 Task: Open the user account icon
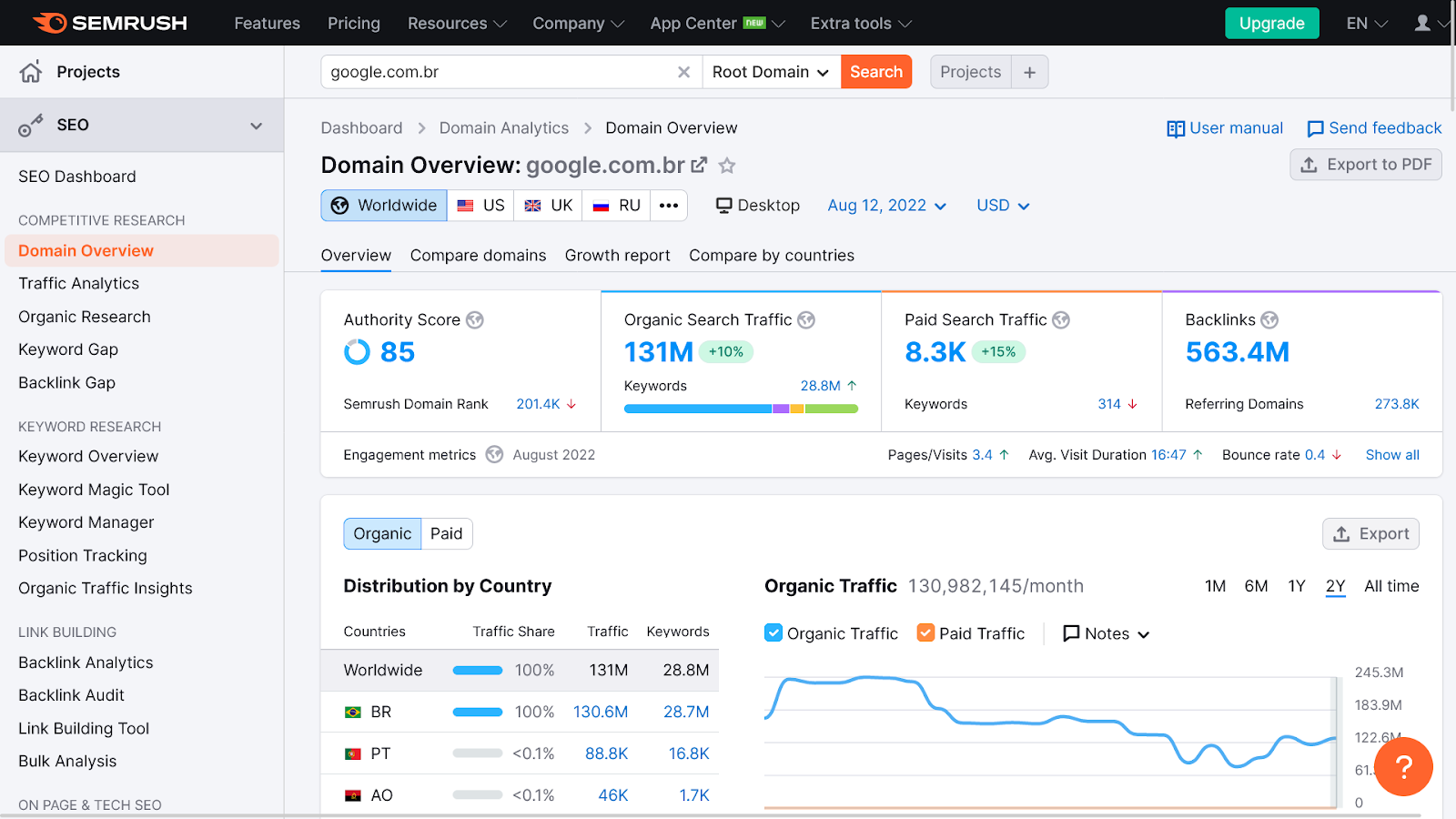tap(1422, 23)
